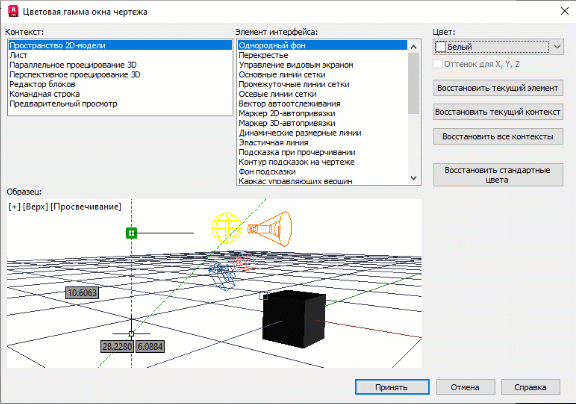Select context 'Пространство 2D-модели'

coord(120,46)
